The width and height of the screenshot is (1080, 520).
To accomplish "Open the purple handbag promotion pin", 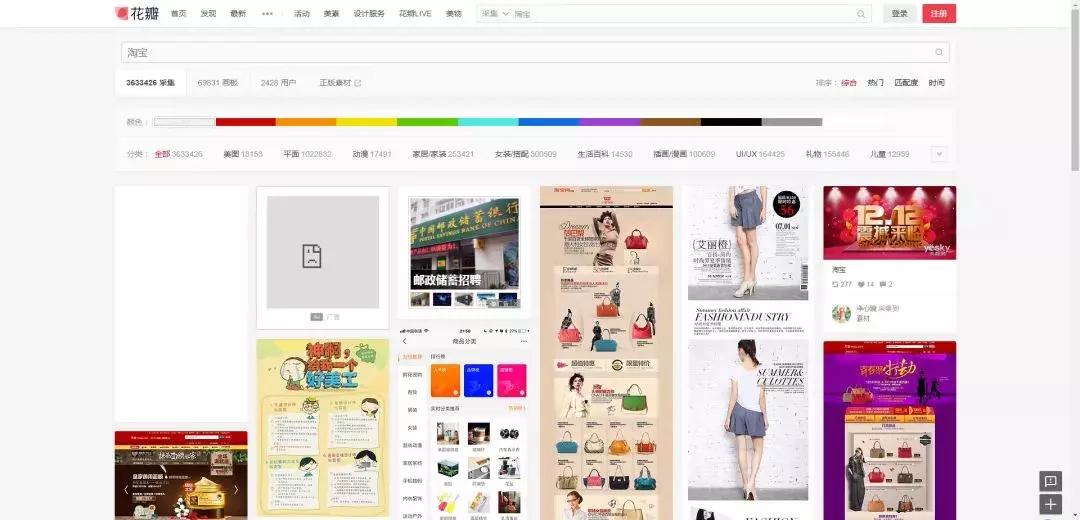I will click(889, 430).
